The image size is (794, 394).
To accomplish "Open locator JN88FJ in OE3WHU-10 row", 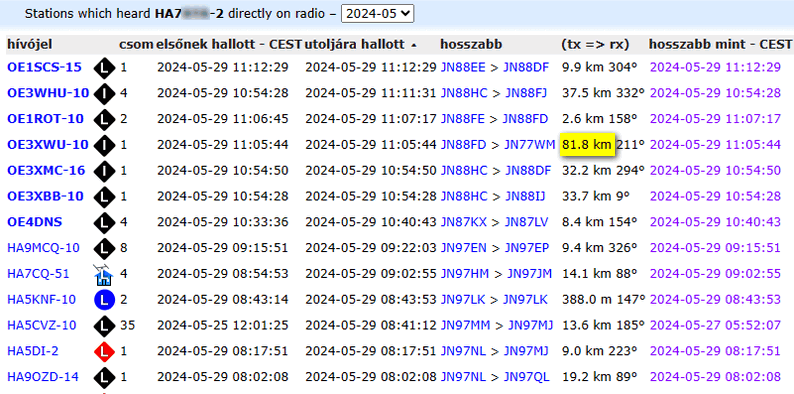I will [525, 93].
